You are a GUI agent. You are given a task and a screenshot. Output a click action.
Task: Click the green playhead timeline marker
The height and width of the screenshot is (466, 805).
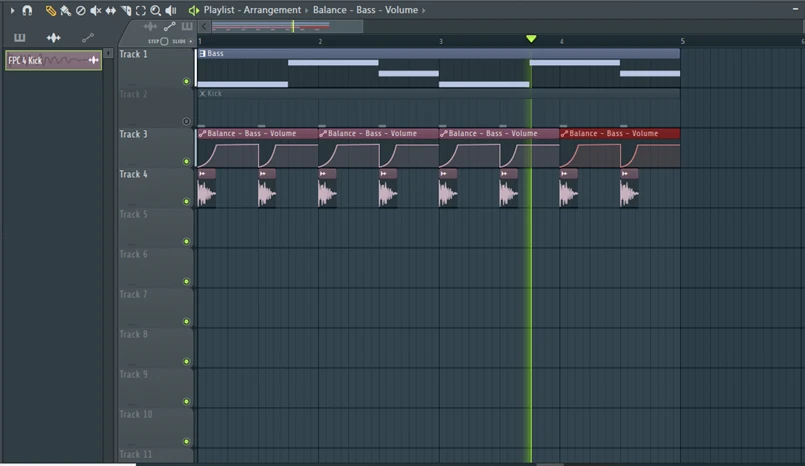pyautogui.click(x=531, y=39)
